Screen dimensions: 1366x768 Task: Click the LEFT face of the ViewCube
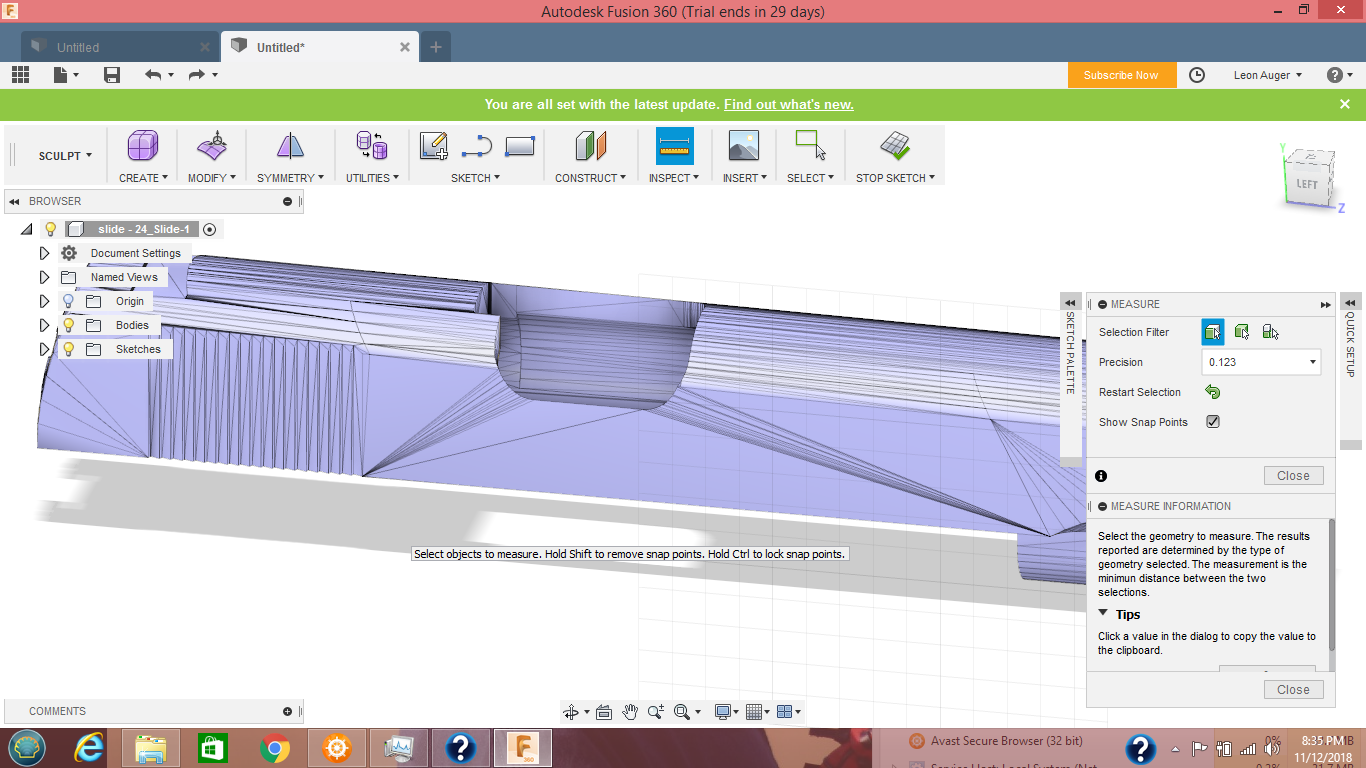(x=1306, y=184)
